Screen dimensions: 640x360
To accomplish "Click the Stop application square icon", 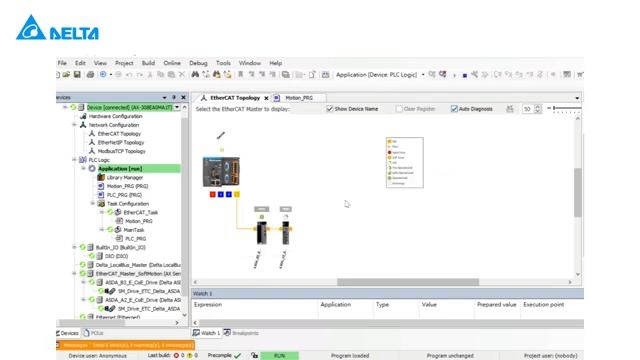I will coord(464,75).
